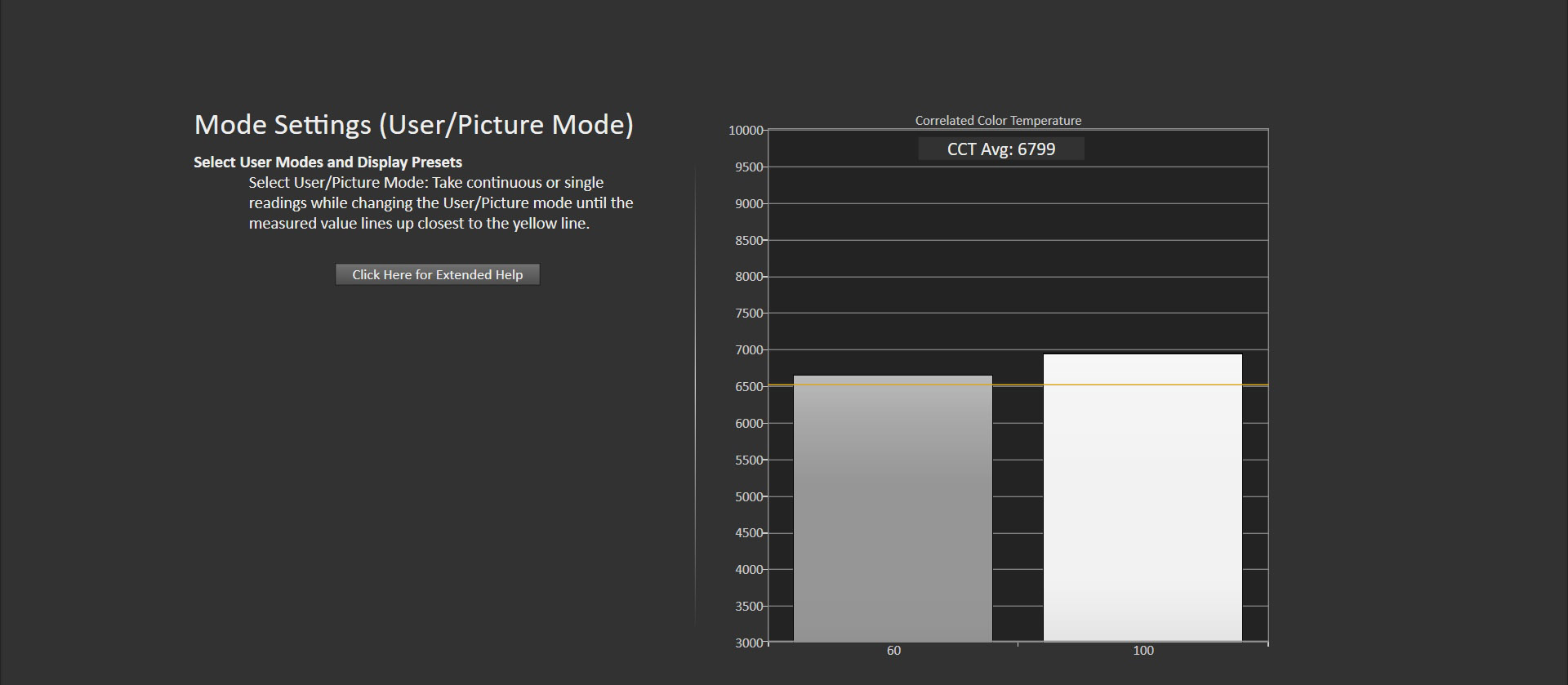Click the yellow target line on chart
The width and height of the screenshot is (1568, 685).
(x=1018, y=385)
